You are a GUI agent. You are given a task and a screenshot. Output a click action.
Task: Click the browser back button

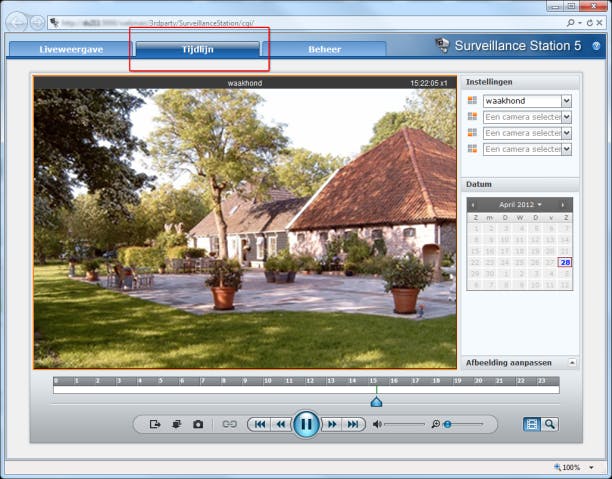[x=17, y=23]
